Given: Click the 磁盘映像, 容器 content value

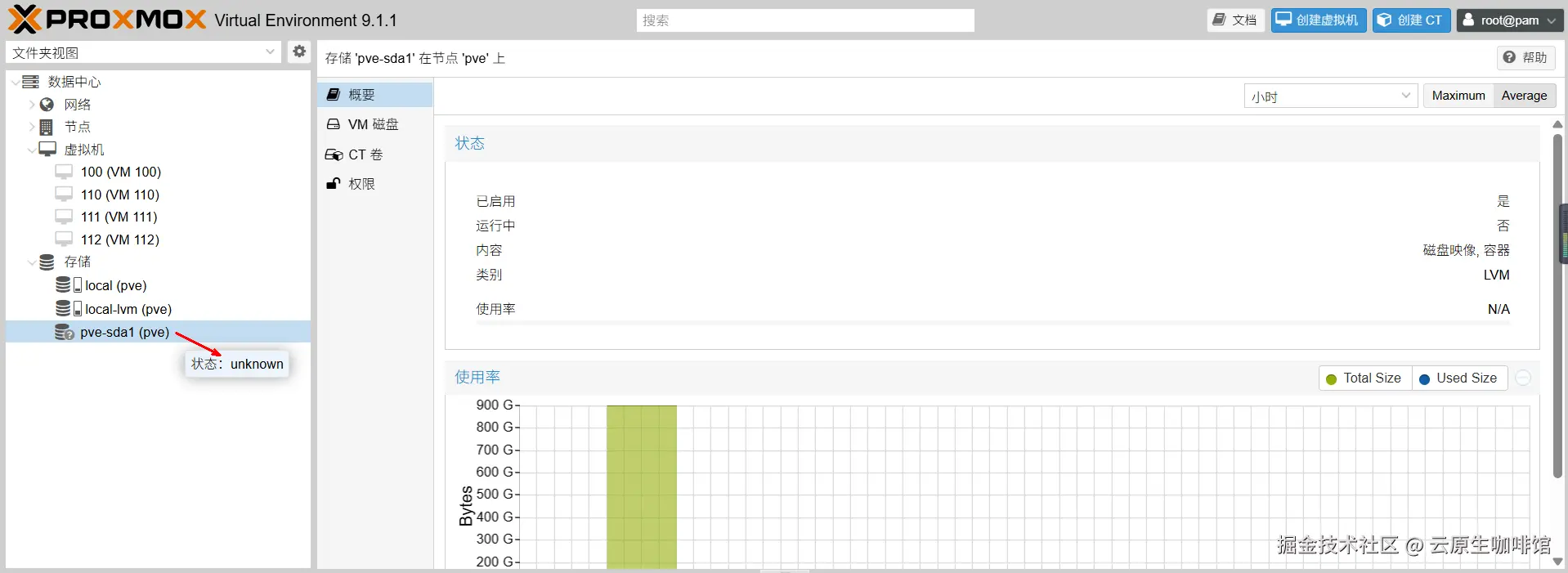Looking at the screenshot, I should (x=1466, y=250).
